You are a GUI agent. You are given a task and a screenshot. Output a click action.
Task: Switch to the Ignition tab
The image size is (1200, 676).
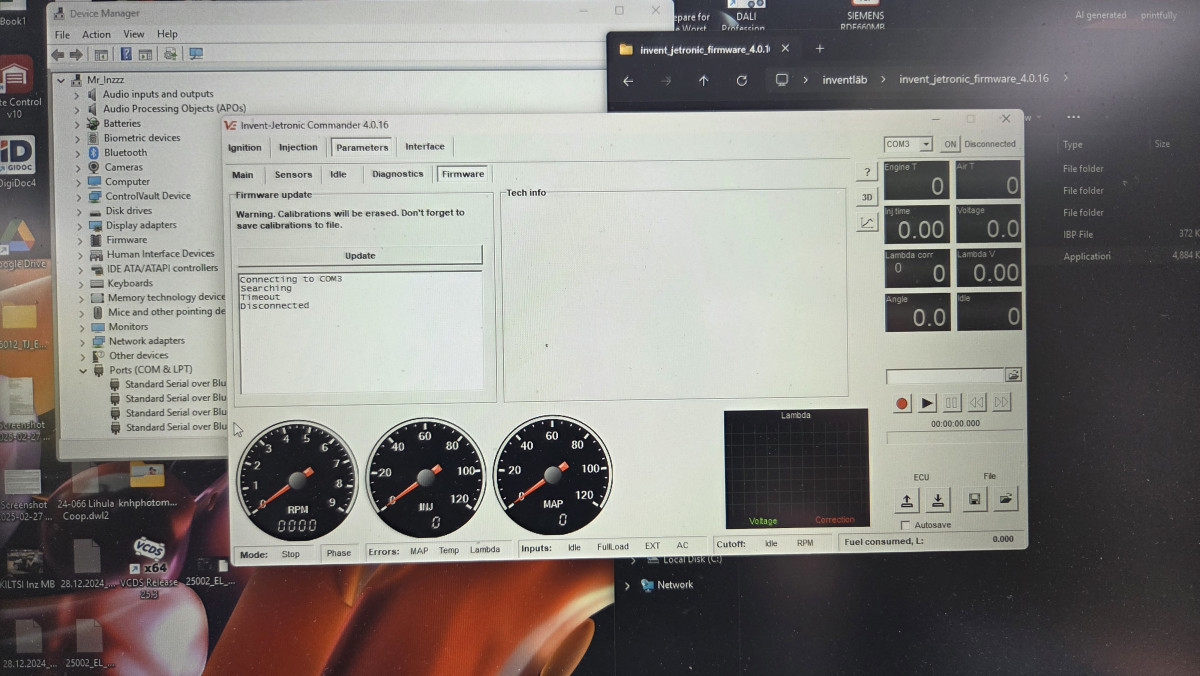245,147
